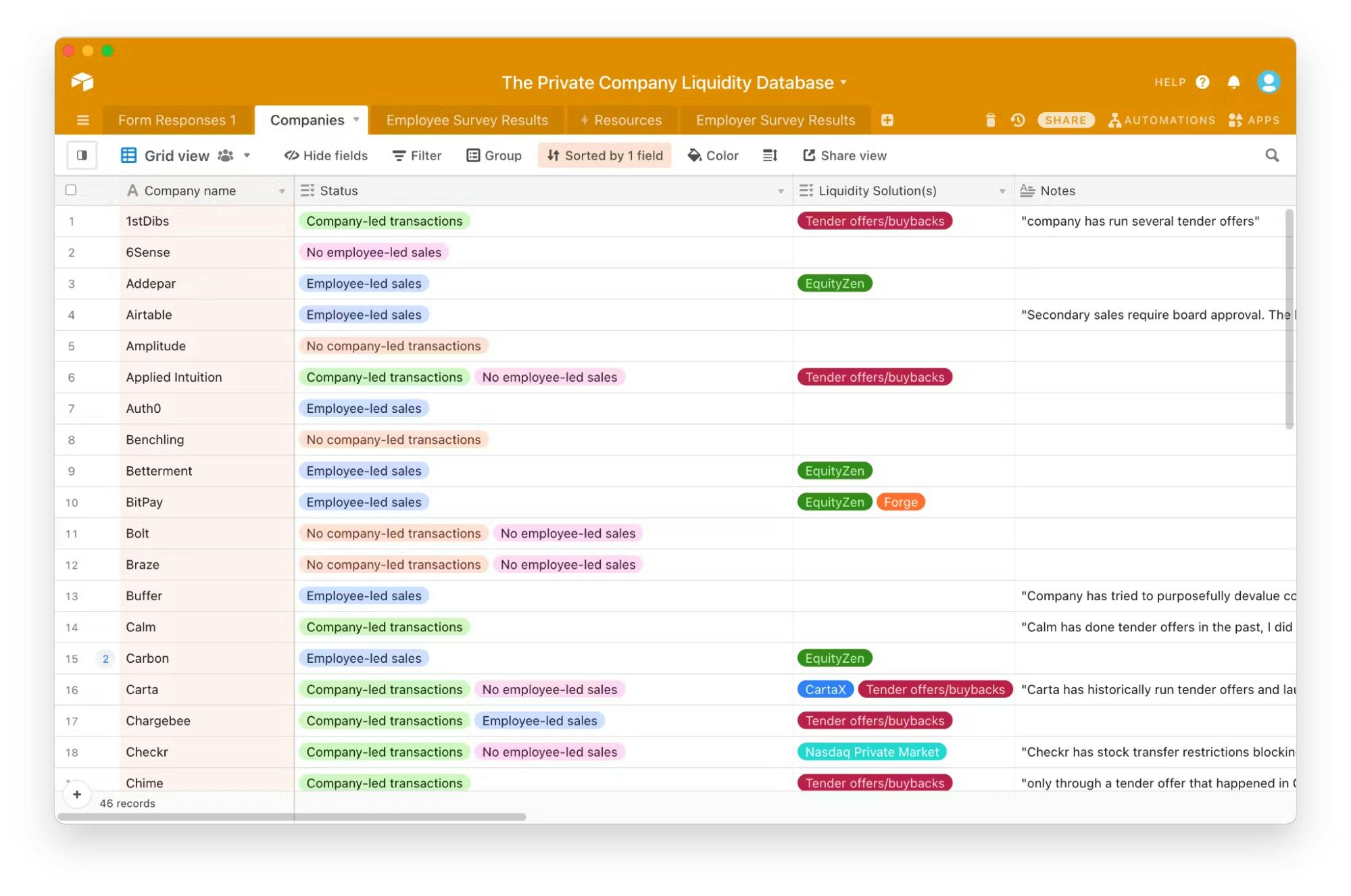Click the Calm notes cell
Viewport: 1351px width, 896px height.
click(1155, 627)
